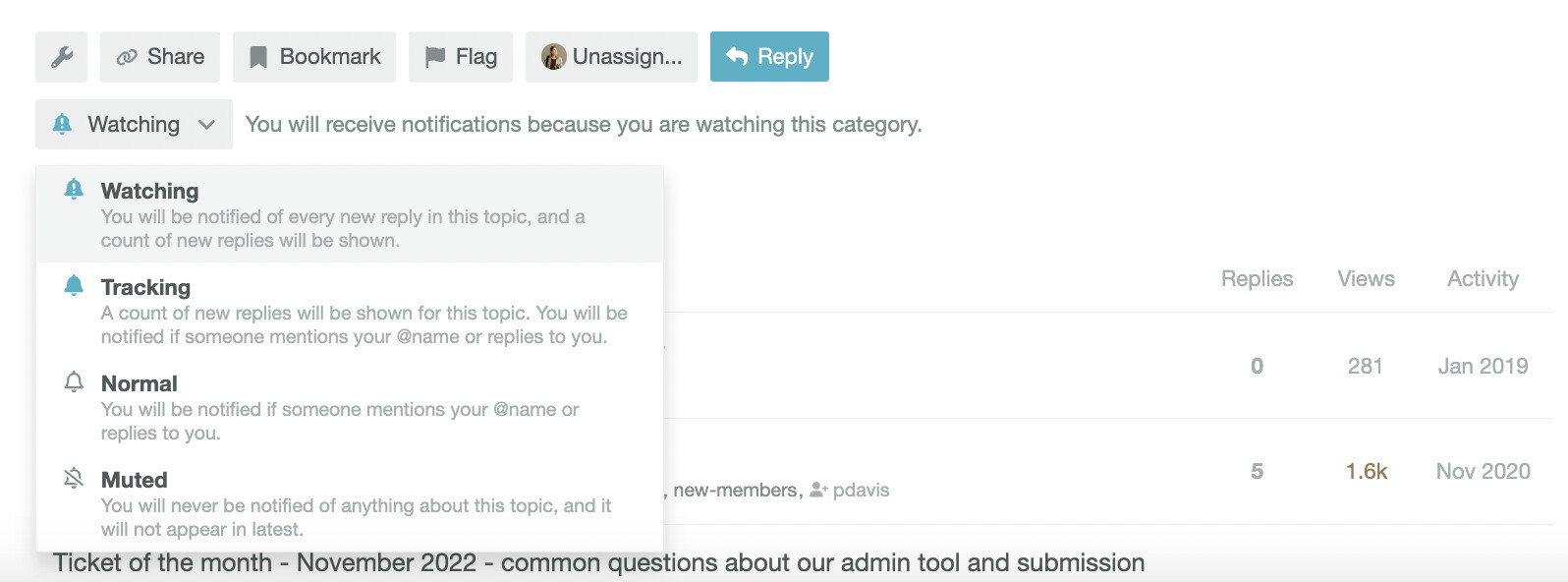Sort topics by Replies column
The image size is (1568, 582).
coord(1257,279)
